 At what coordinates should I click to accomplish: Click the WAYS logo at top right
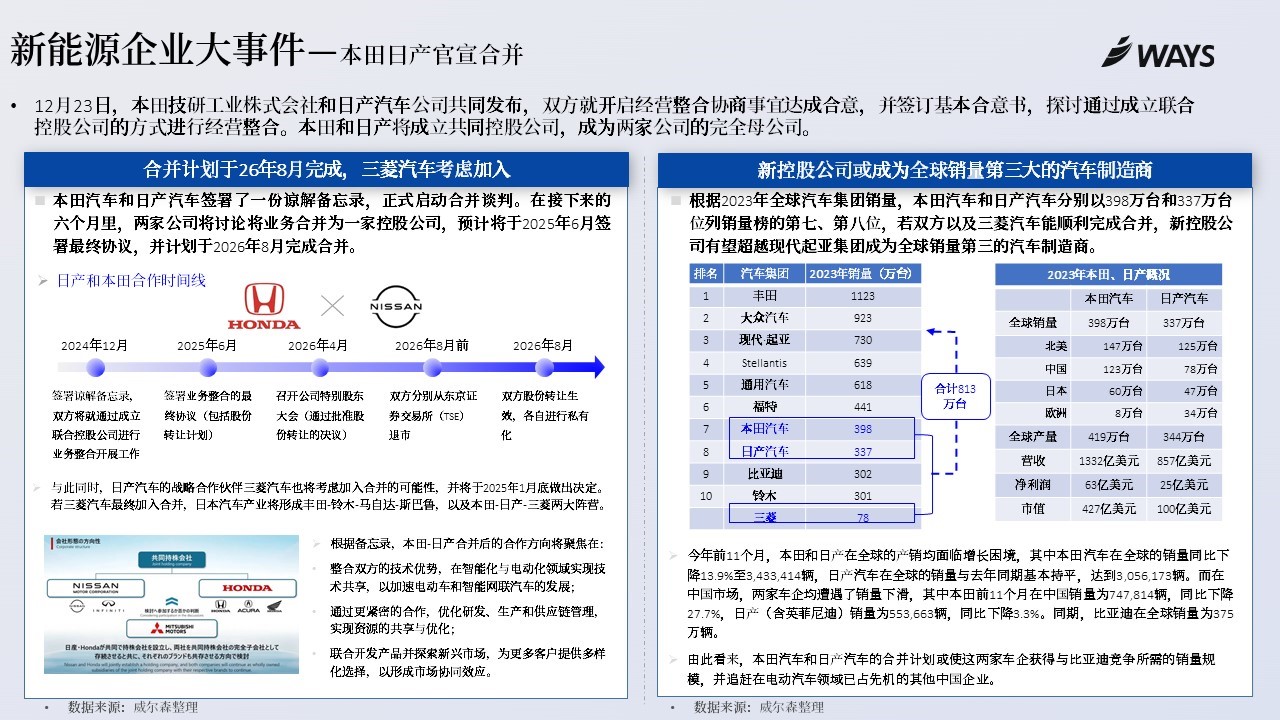tap(1158, 52)
